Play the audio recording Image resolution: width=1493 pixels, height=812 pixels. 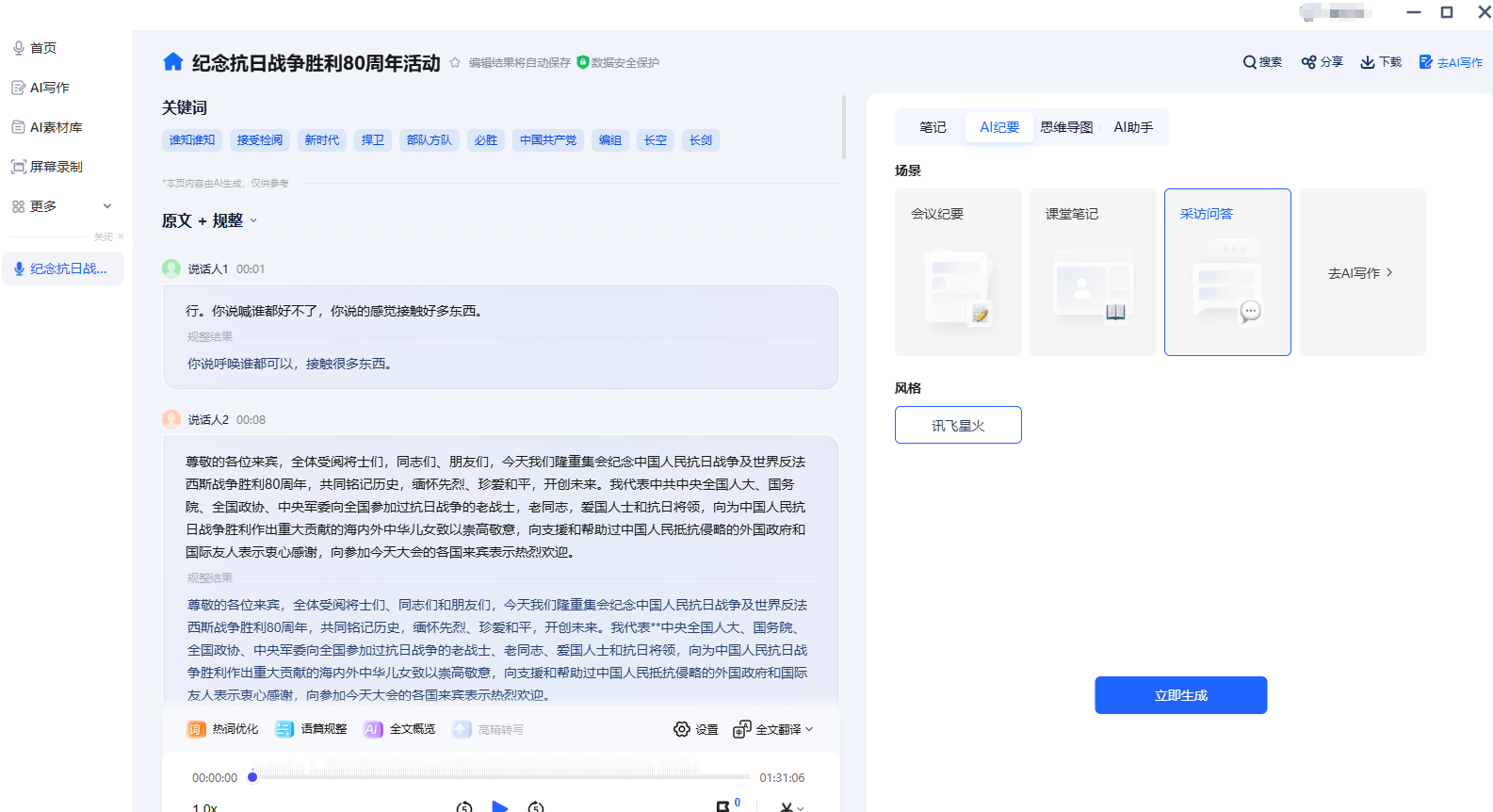[500, 807]
